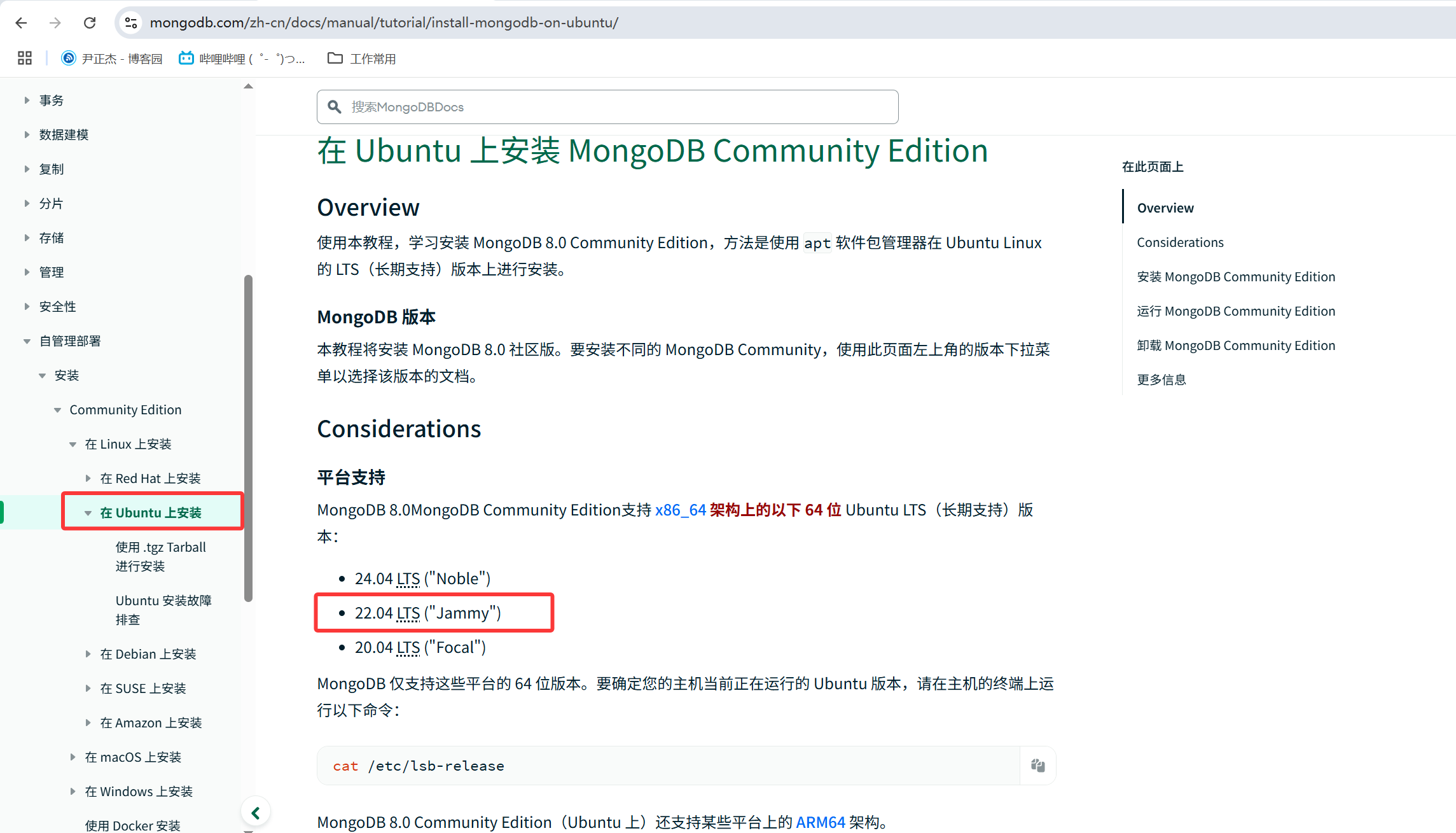Image resolution: width=1456 pixels, height=833 pixels.
Task: Click the browser back arrow
Action: click(21, 23)
